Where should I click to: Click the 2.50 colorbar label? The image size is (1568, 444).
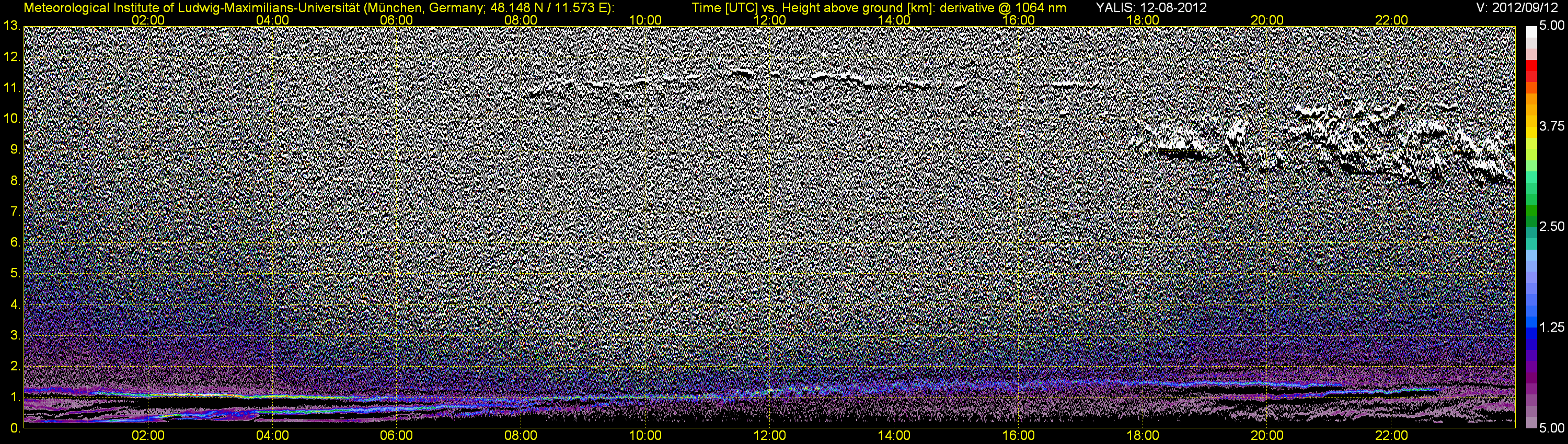tap(1552, 226)
